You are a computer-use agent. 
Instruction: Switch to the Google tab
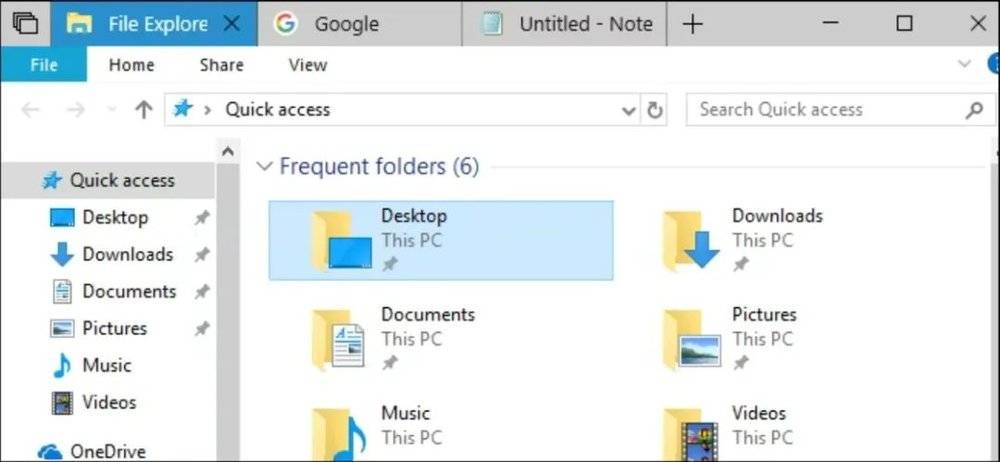click(x=360, y=24)
